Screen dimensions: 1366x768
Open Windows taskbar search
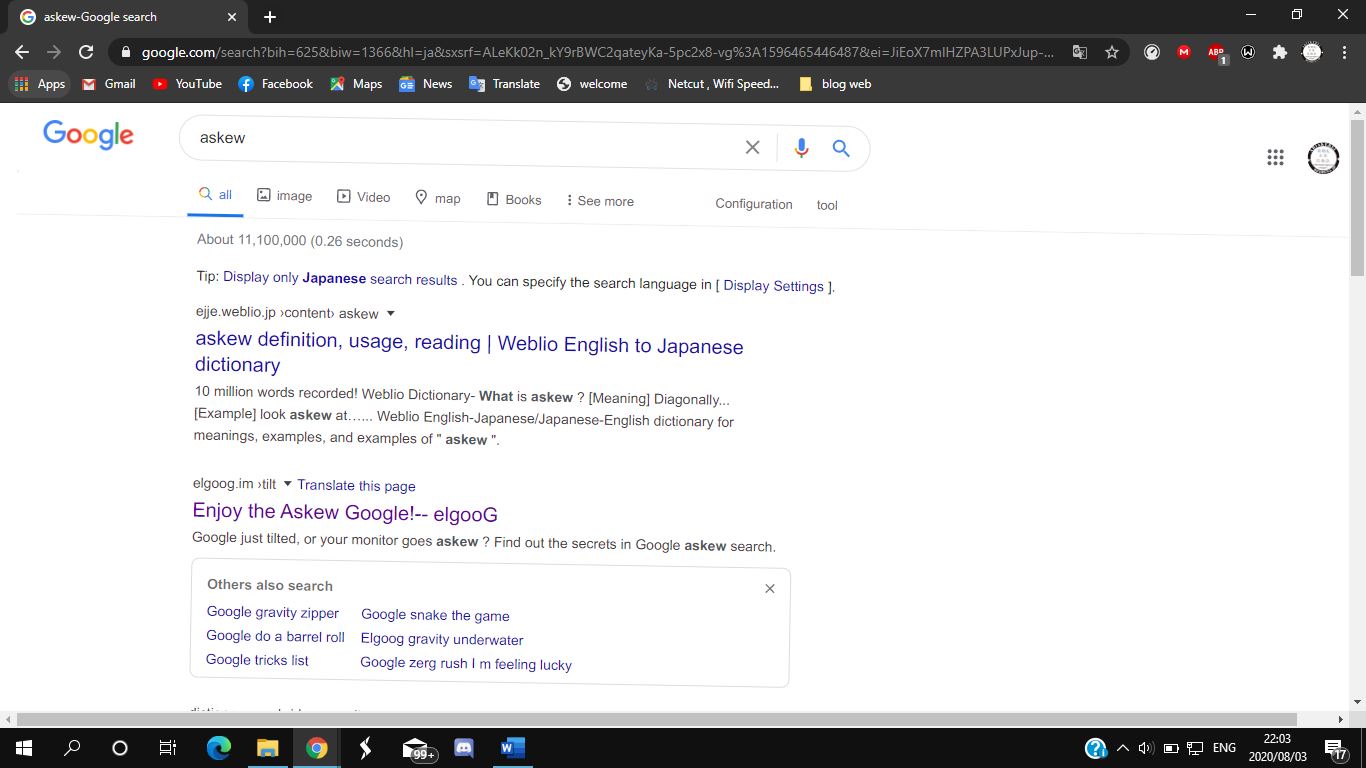coord(72,748)
